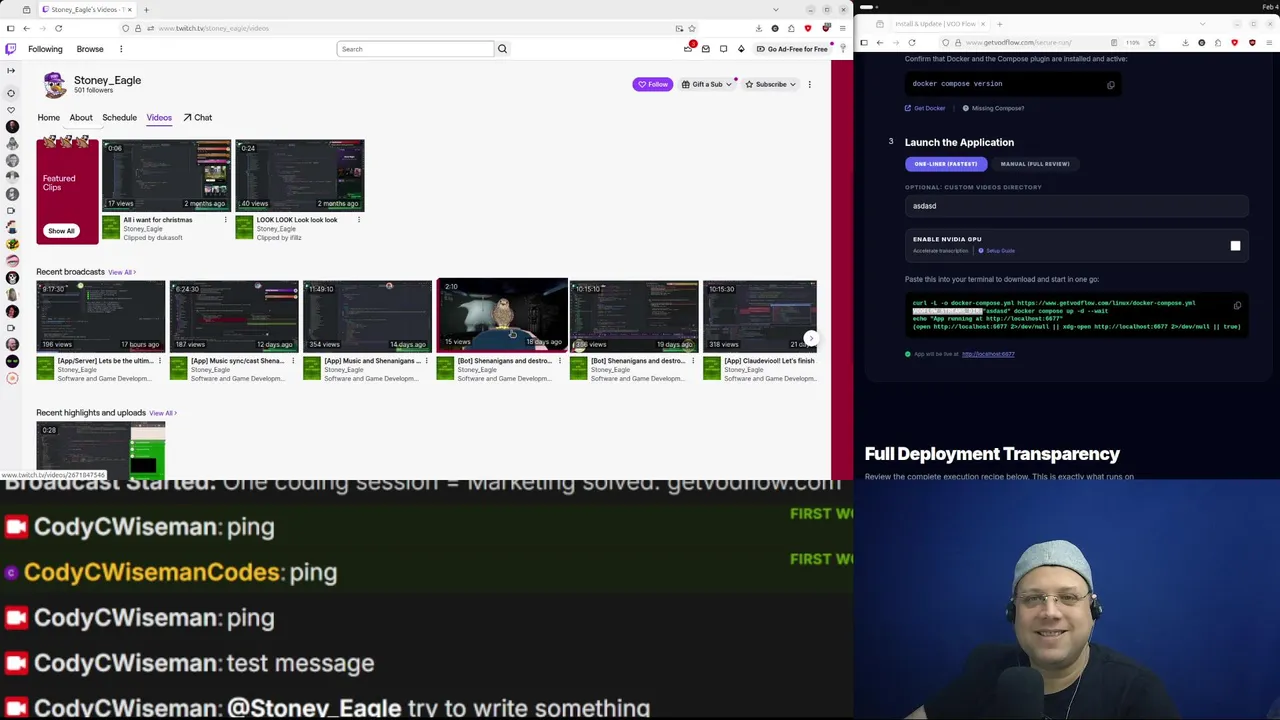The width and height of the screenshot is (1280, 720).
Task: Bookmark the Twitch page with star icon
Action: (x=691, y=28)
